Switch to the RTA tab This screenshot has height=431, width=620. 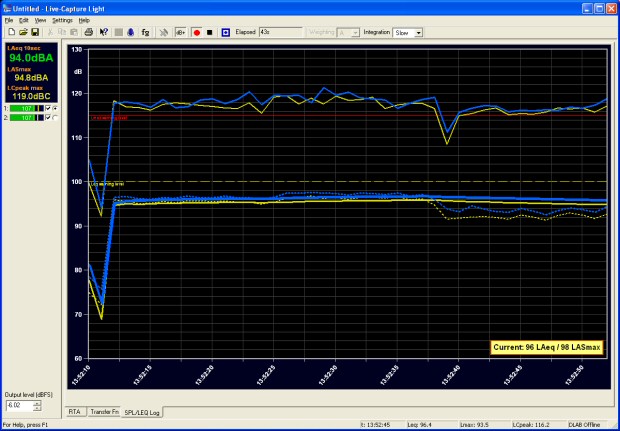pyautogui.click(x=74, y=412)
